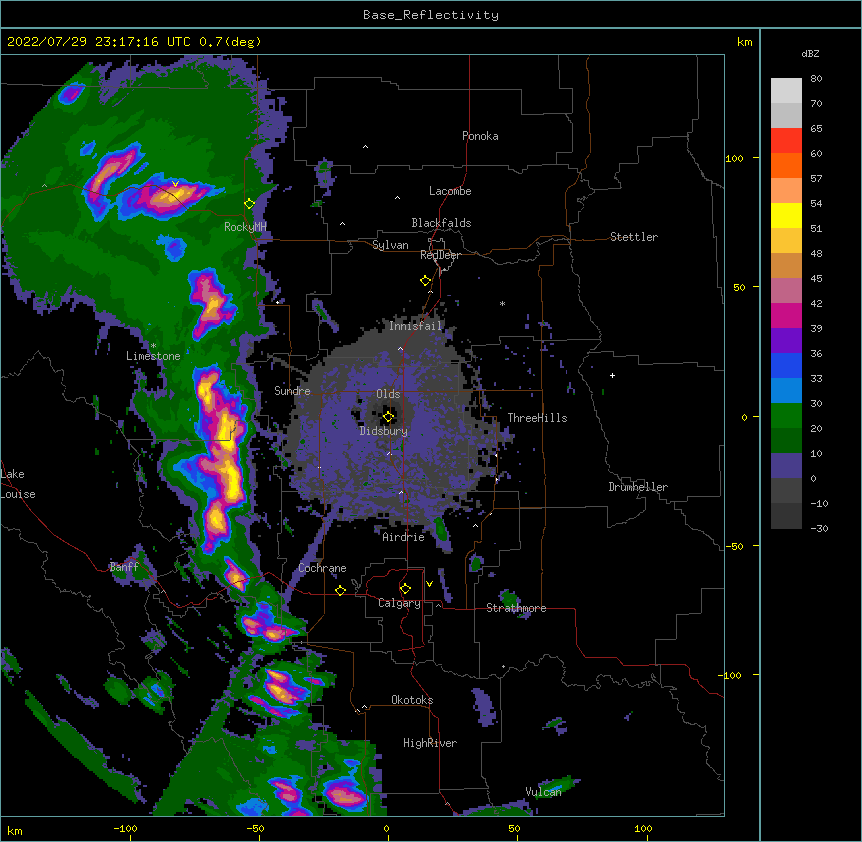Click the Ponoka city label
Image resolution: width=862 pixels, height=842 pixels.
(480, 136)
